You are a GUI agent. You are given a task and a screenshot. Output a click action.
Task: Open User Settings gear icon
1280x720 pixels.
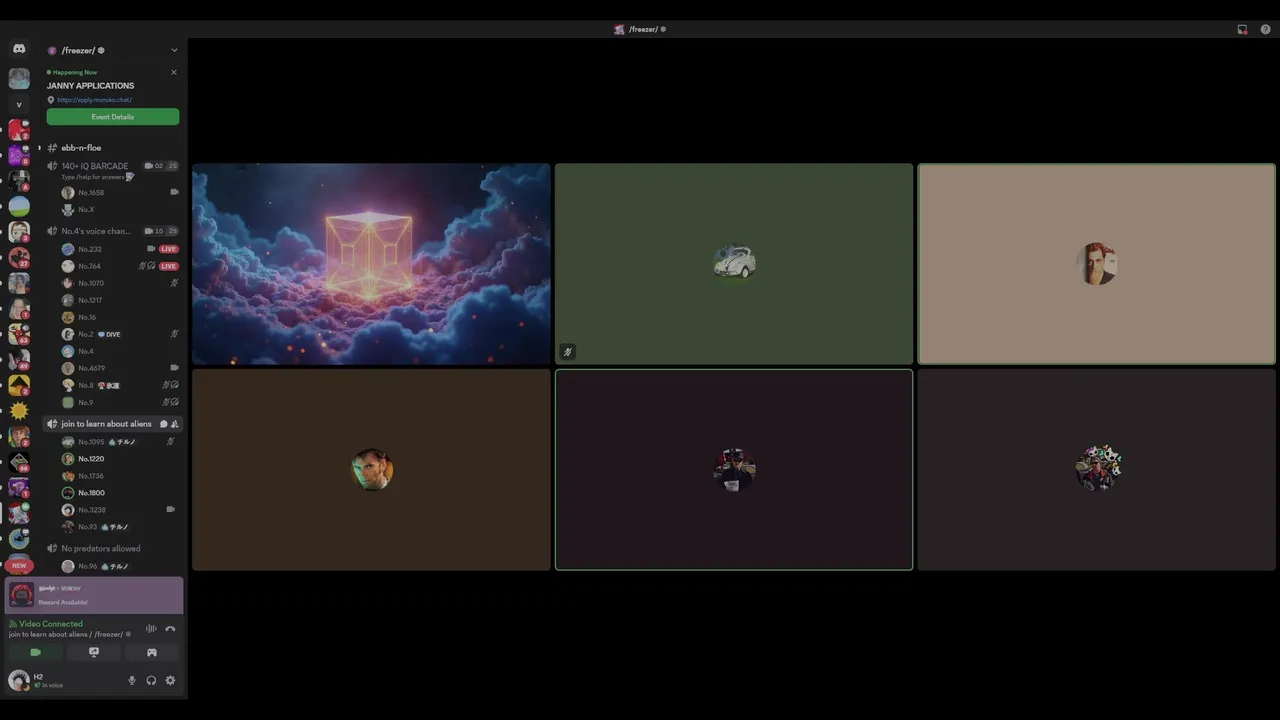(170, 680)
